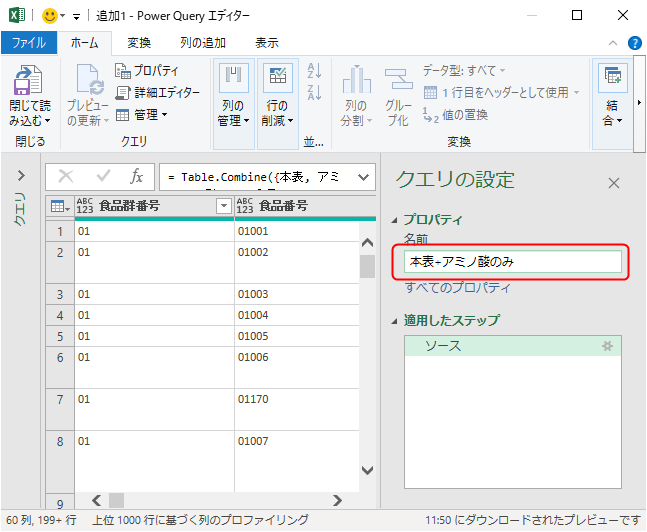Image resolution: width=647 pixels, height=532 pixels.
Task: Switch to the 変換 ribbon tab
Action: [139, 43]
